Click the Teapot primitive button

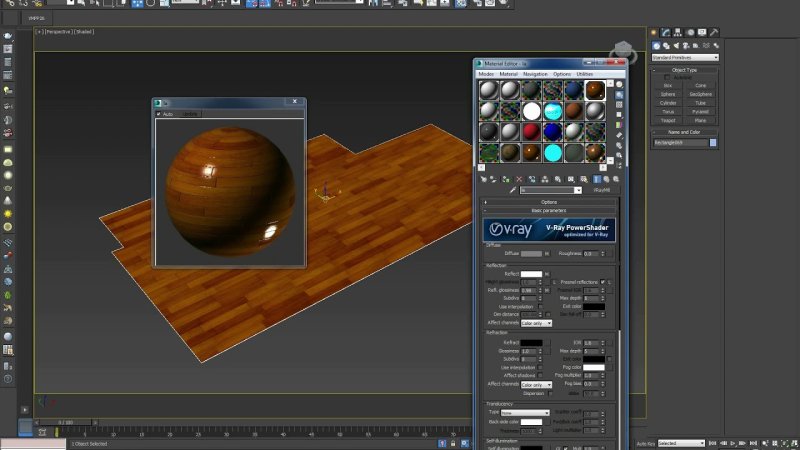tap(668, 120)
